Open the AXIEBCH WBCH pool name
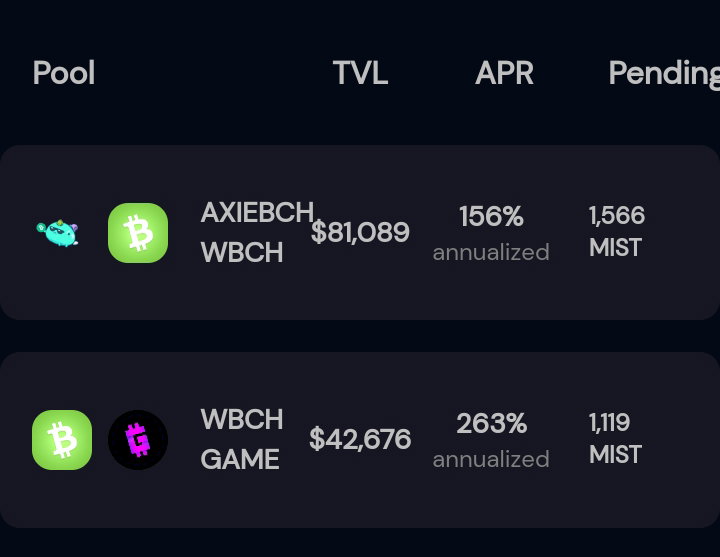Viewport: 720px width, 557px height. click(x=257, y=232)
